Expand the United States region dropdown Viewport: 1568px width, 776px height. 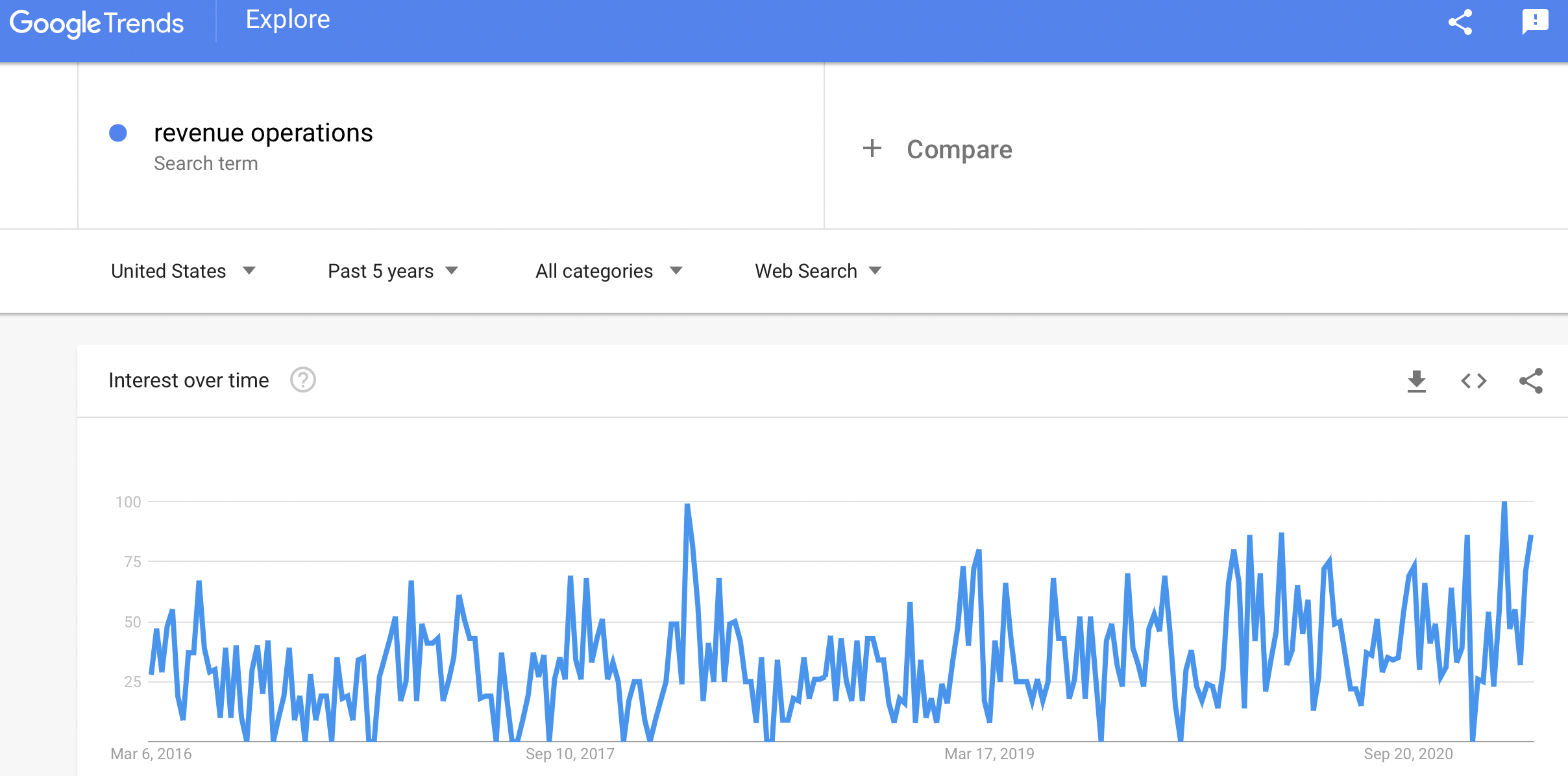pos(184,271)
